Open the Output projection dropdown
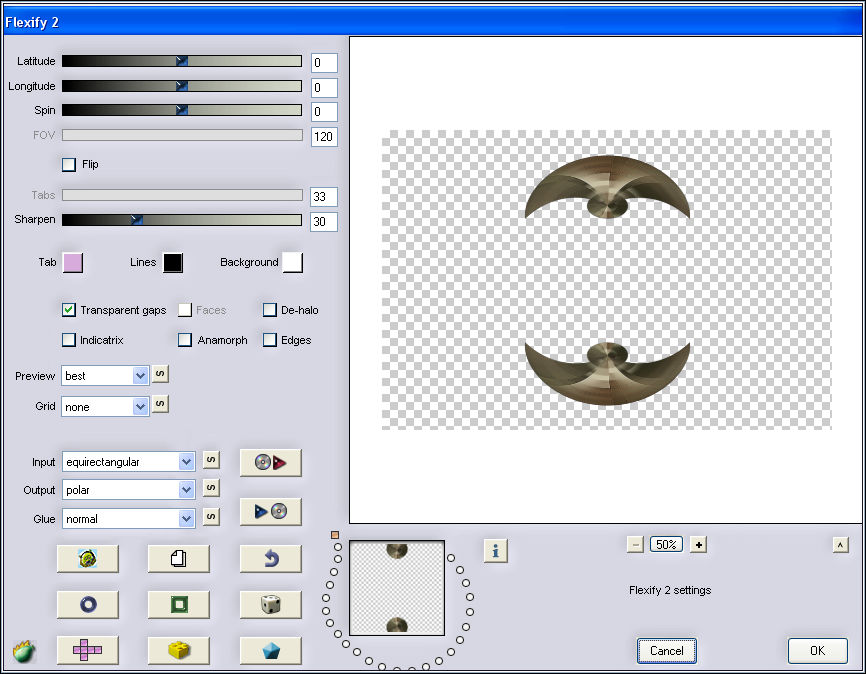 (128, 489)
